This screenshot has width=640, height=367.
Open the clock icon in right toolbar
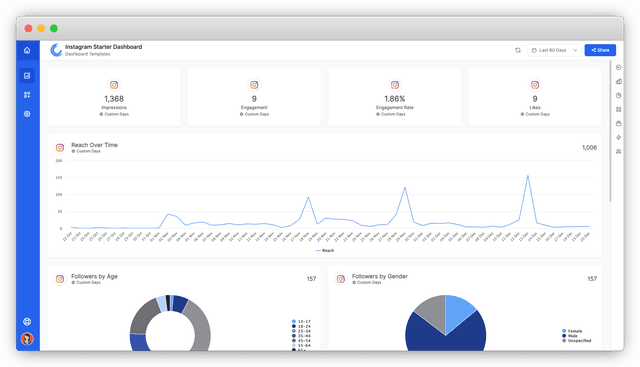[619, 95]
